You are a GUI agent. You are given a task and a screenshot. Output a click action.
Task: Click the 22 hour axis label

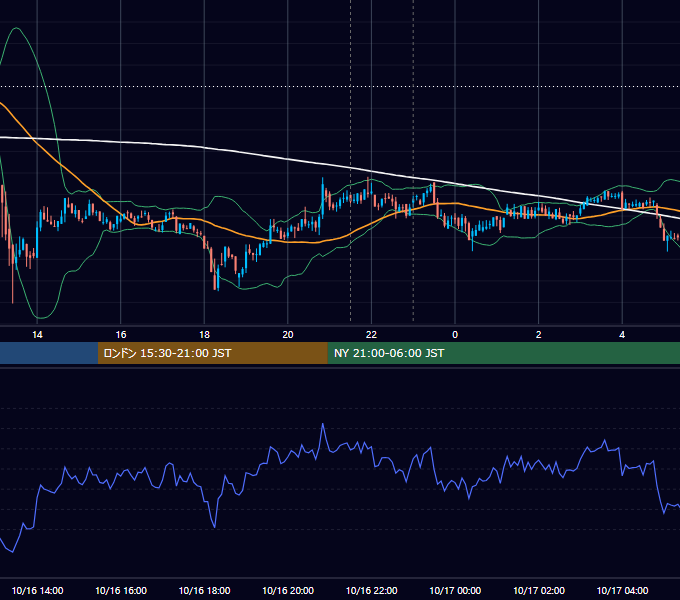371,335
